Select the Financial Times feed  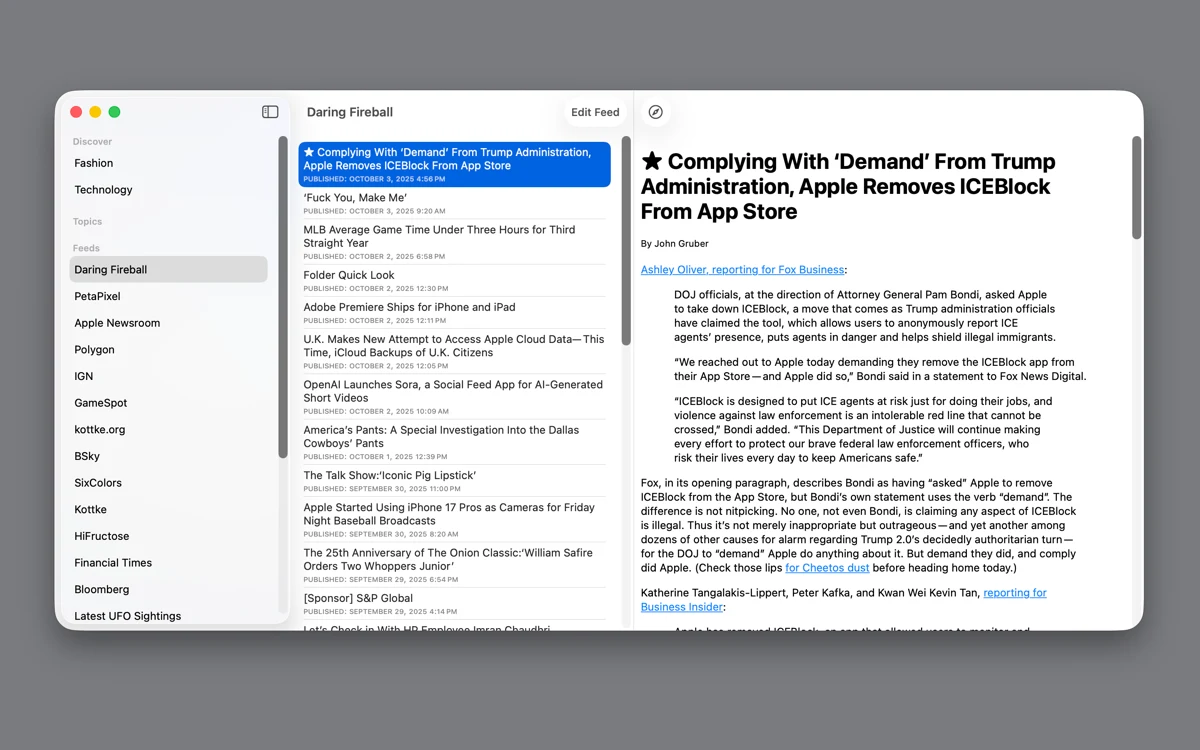(168, 563)
